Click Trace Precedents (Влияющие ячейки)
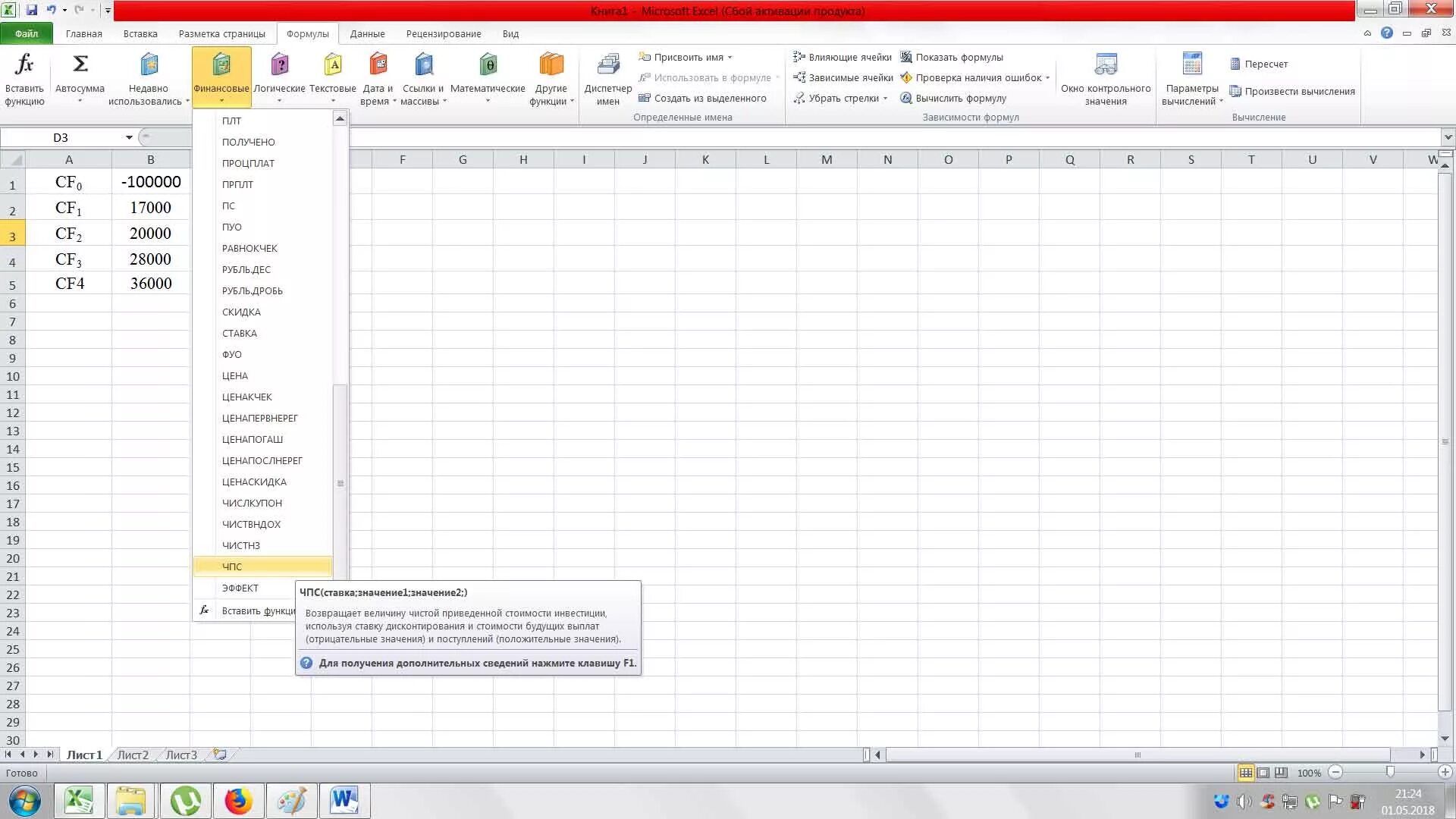This screenshot has width=1456, height=819. [x=843, y=58]
